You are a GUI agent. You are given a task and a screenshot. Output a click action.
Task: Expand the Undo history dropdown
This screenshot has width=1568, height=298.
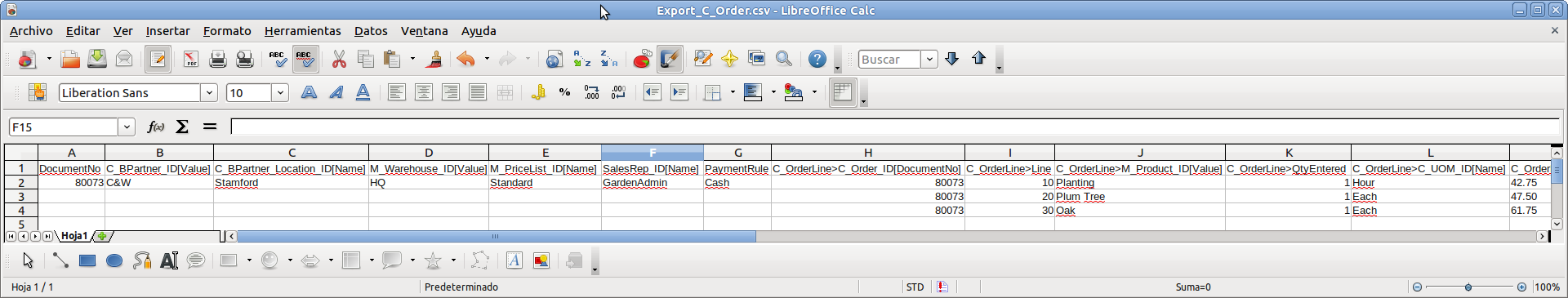click(487, 59)
